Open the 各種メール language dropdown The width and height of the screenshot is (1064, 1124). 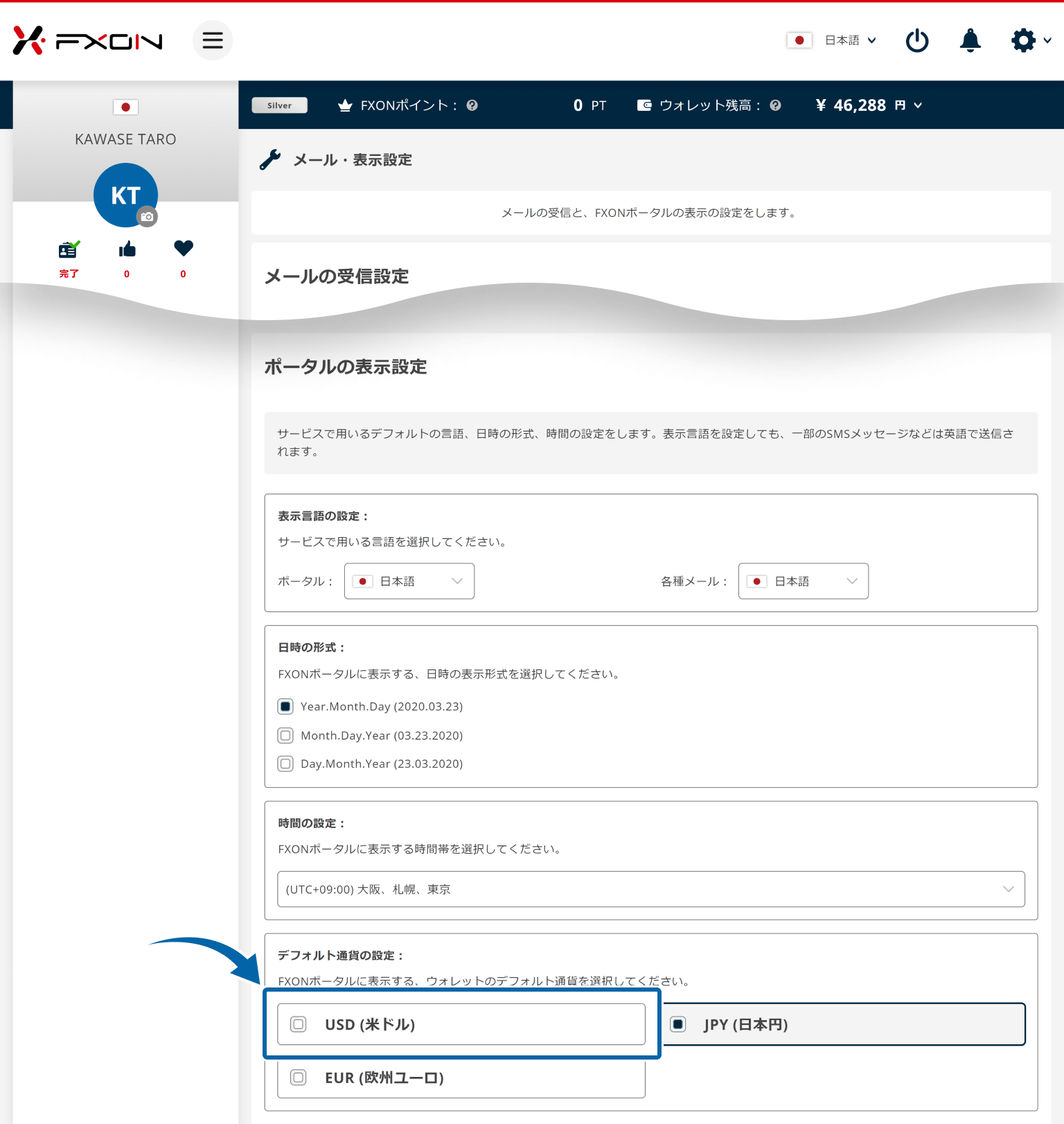pos(804,581)
